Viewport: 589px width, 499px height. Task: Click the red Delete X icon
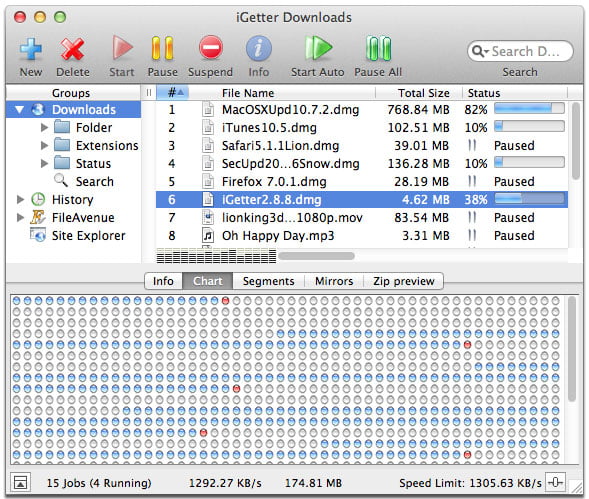pyautogui.click(x=72, y=49)
